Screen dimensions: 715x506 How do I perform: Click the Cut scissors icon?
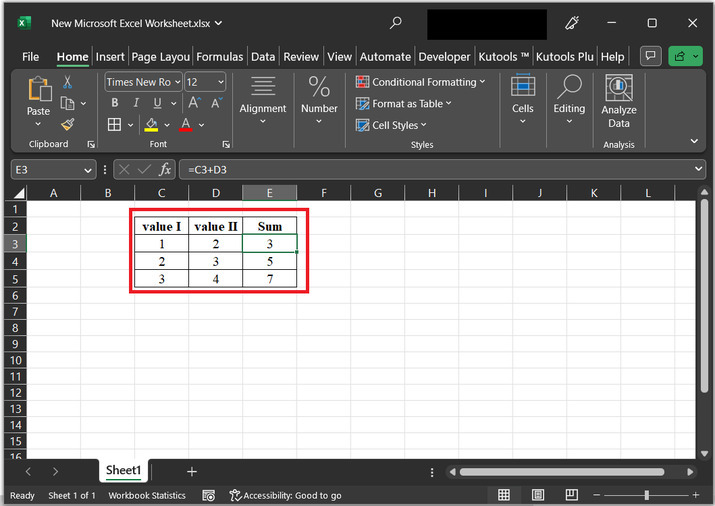point(68,82)
